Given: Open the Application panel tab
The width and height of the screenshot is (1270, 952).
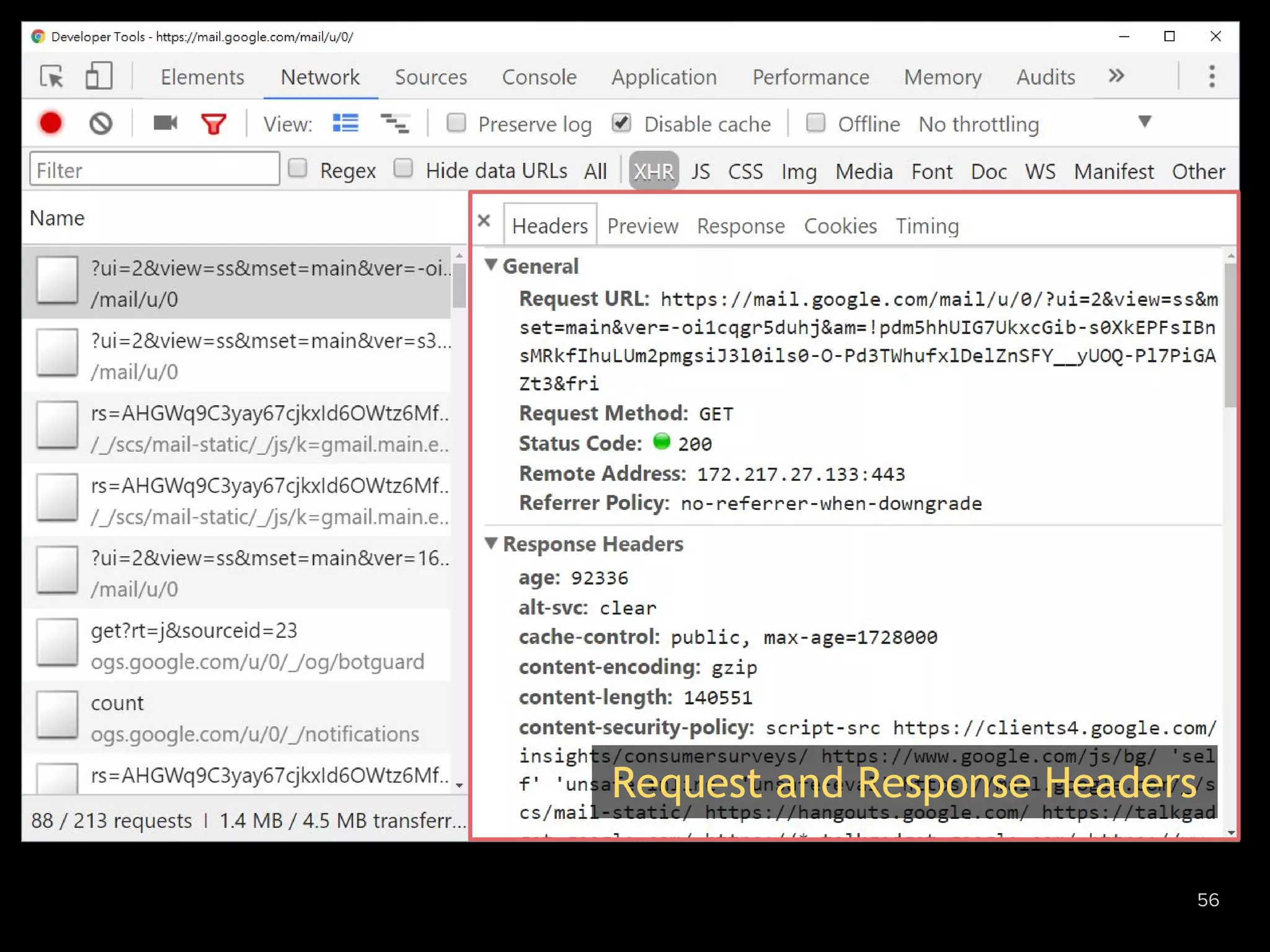Looking at the screenshot, I should coord(664,77).
